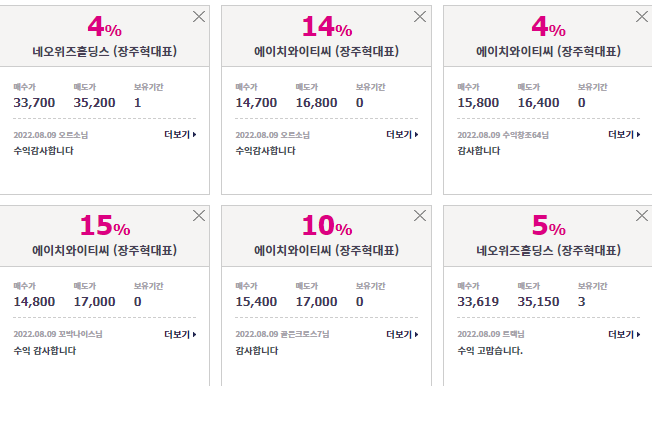Click the 33,619 purchase price value
Screen dimensions: 654x427
click(x=478, y=302)
